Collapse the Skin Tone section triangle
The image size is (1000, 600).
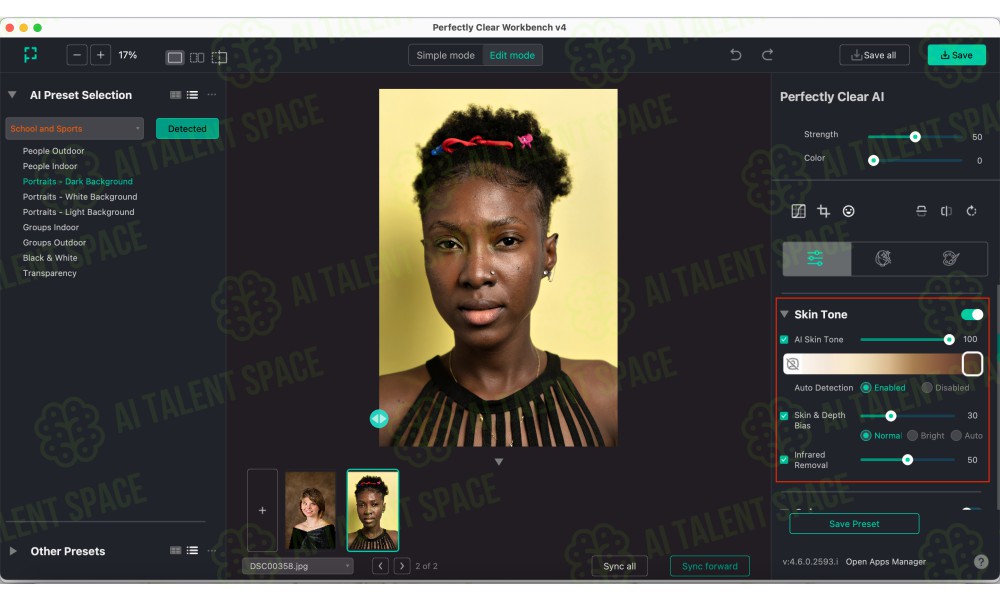(x=784, y=314)
